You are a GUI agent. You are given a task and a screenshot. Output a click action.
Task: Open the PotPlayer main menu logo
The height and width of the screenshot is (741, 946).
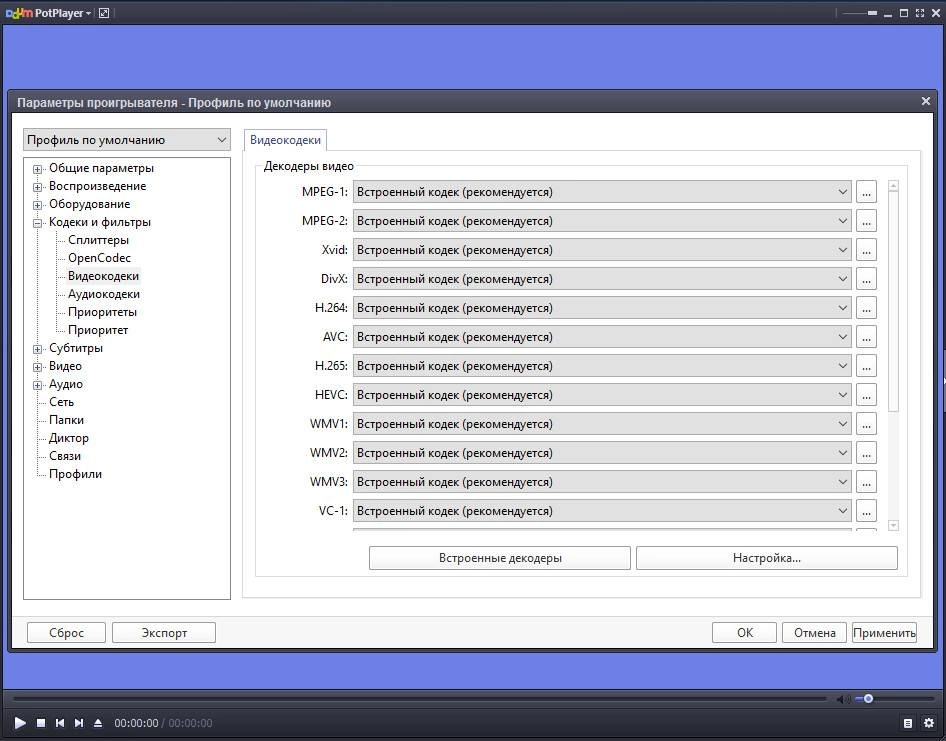tap(48, 13)
